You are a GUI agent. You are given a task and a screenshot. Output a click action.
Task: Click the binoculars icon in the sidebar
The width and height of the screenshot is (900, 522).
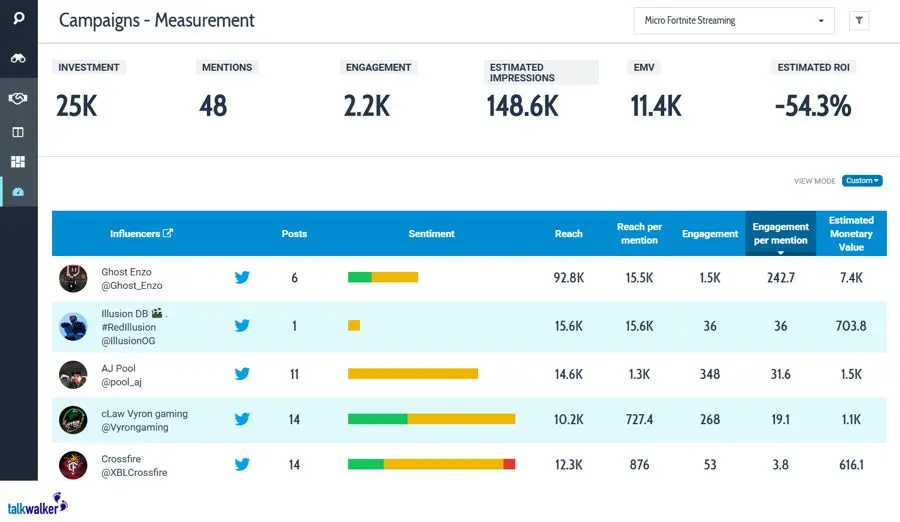pyautogui.click(x=18, y=59)
